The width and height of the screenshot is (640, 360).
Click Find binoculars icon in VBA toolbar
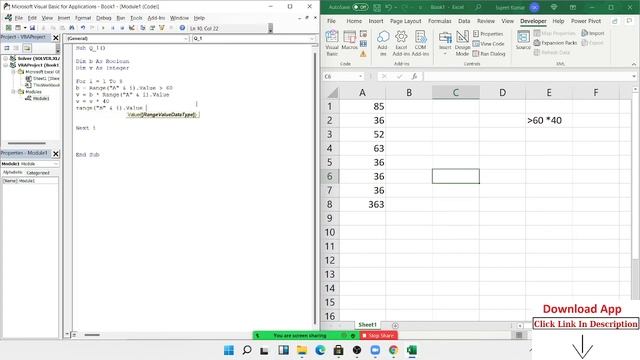click(72, 28)
